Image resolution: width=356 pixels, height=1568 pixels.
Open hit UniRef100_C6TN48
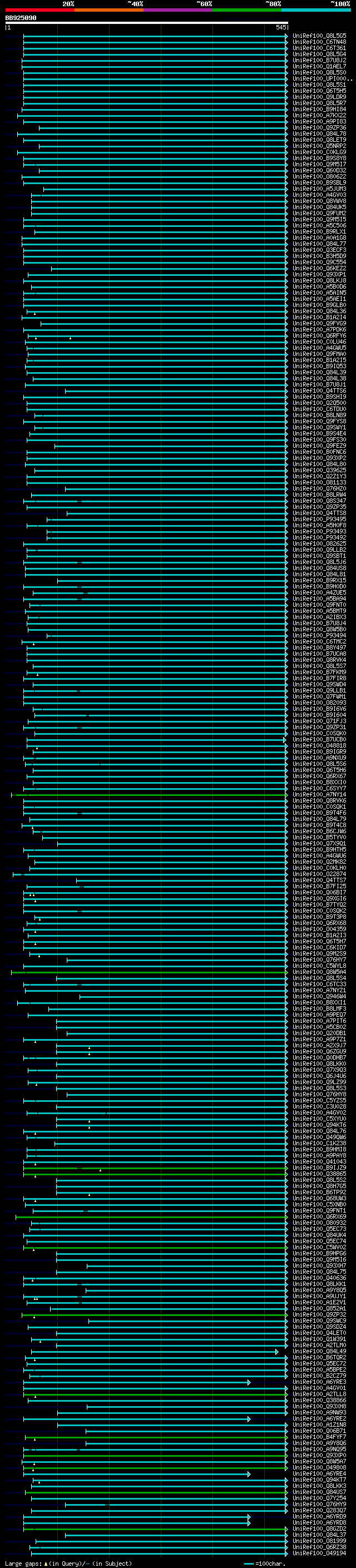point(319,42)
